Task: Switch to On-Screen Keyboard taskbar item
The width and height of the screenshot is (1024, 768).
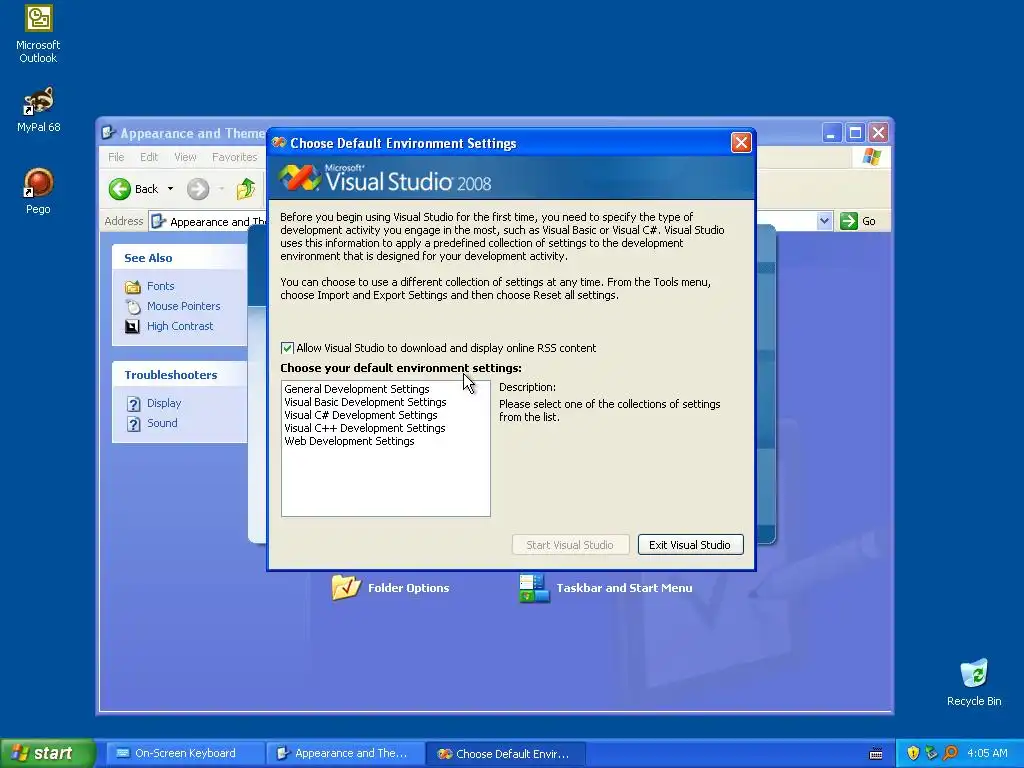Action: coord(185,753)
